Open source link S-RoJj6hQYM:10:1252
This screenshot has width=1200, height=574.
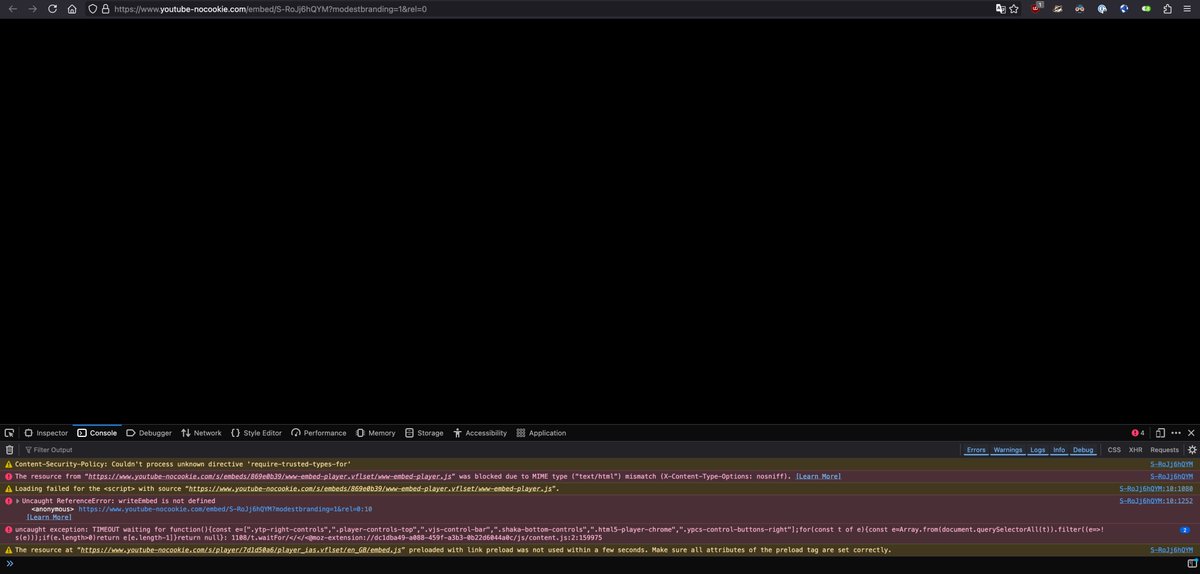[1157, 500]
